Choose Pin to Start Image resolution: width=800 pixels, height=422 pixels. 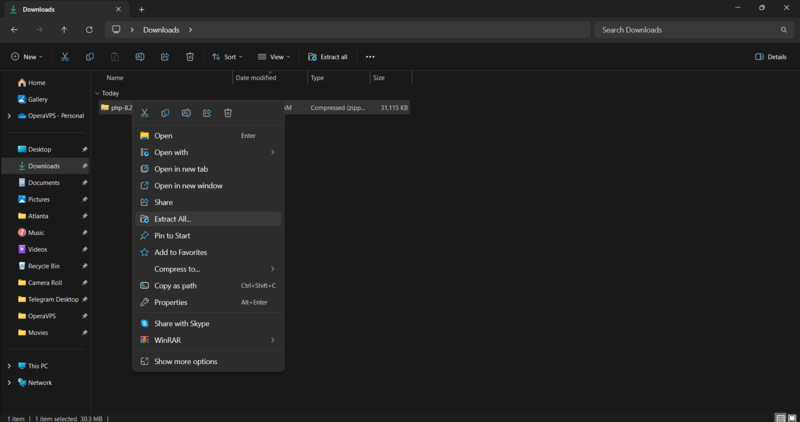click(x=208, y=236)
